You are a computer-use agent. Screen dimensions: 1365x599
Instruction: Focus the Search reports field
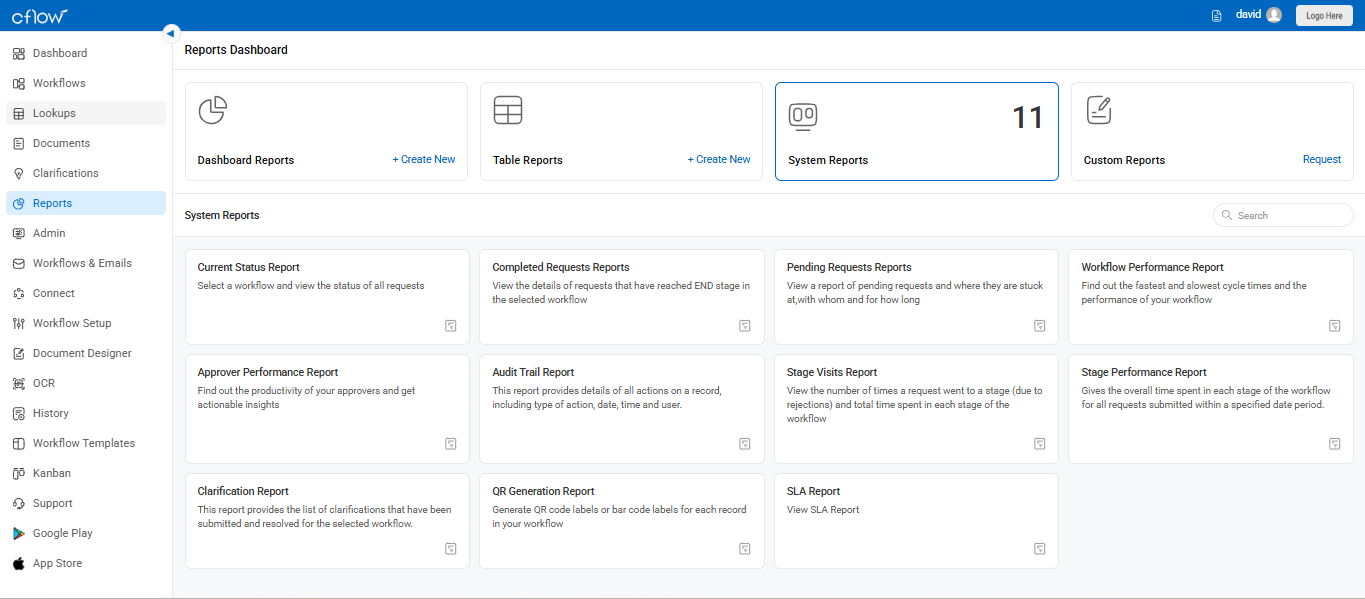tap(1283, 215)
